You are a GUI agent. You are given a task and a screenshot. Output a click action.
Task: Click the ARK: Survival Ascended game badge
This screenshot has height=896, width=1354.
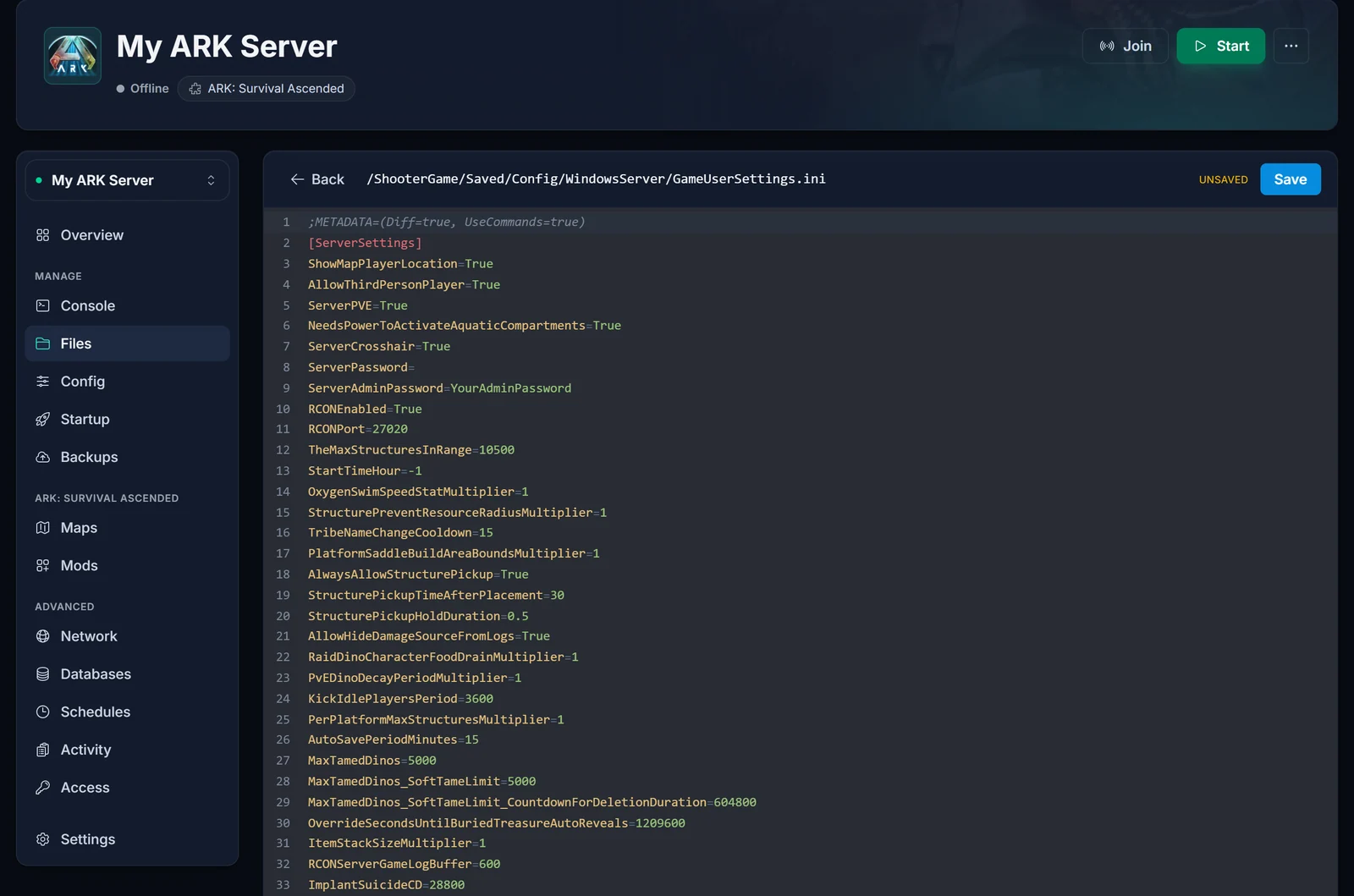tap(266, 88)
